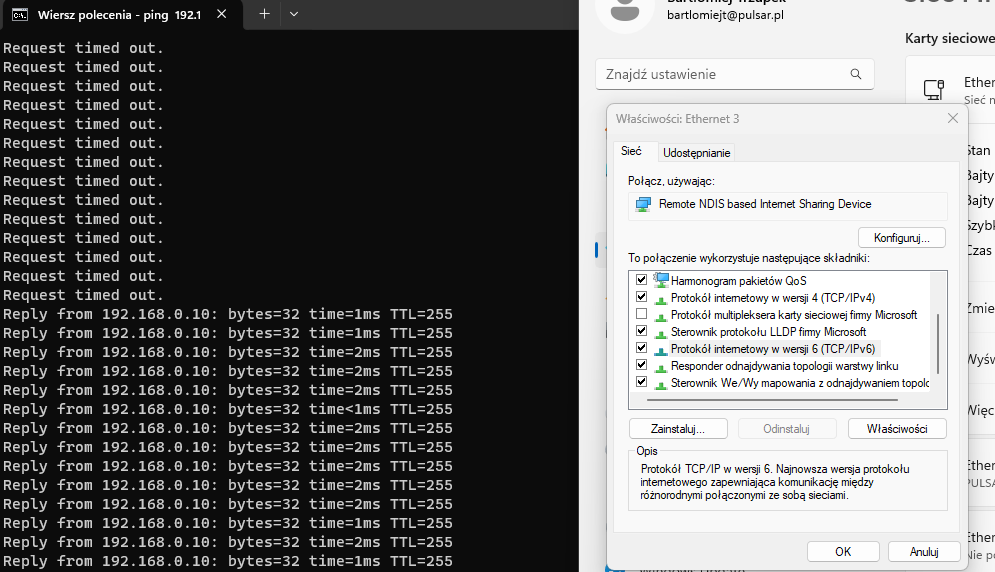Click the reply line showing time<1ms
The height and width of the screenshot is (572, 995).
tap(228, 409)
